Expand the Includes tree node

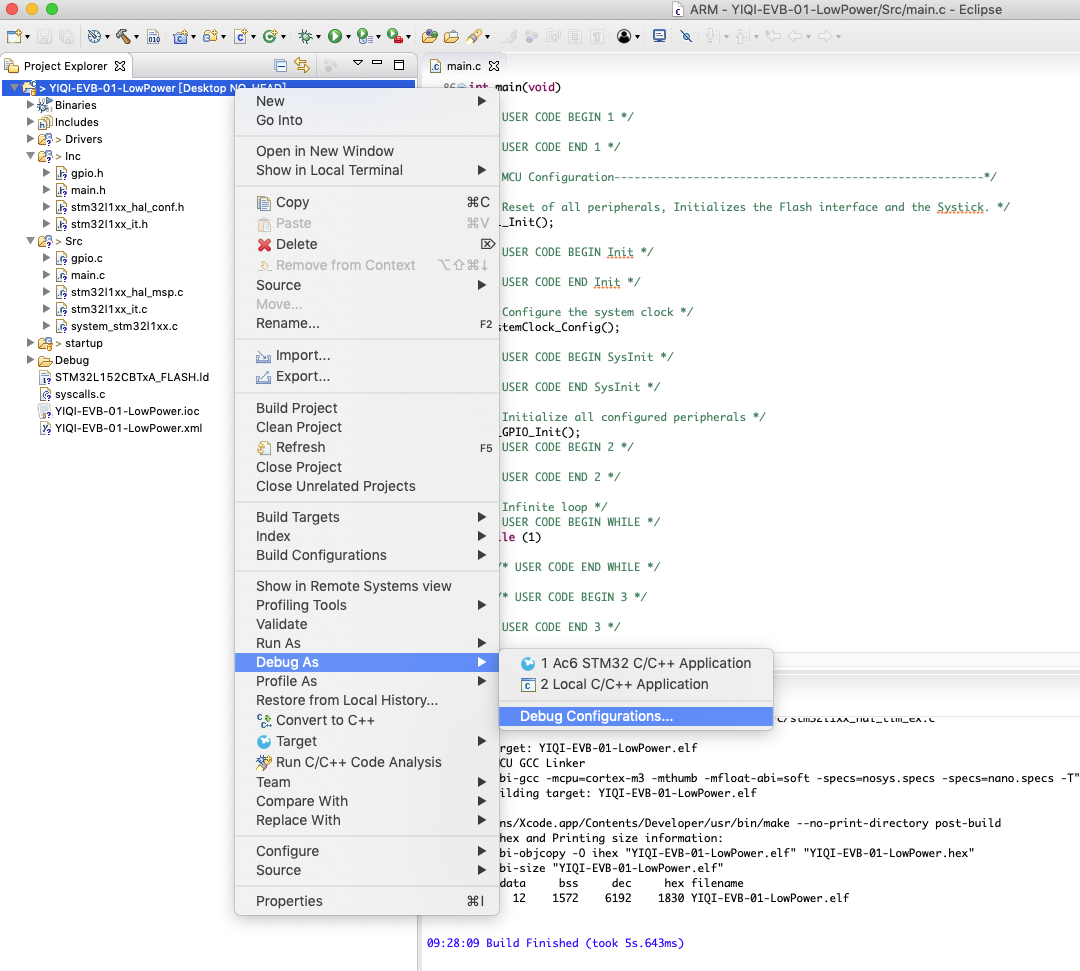[30, 122]
